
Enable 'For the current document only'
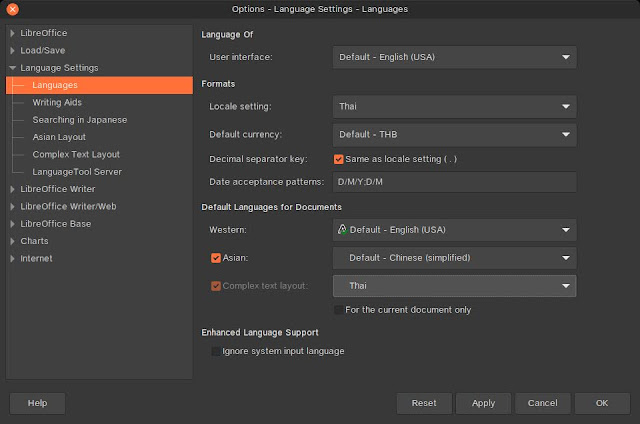(338, 310)
